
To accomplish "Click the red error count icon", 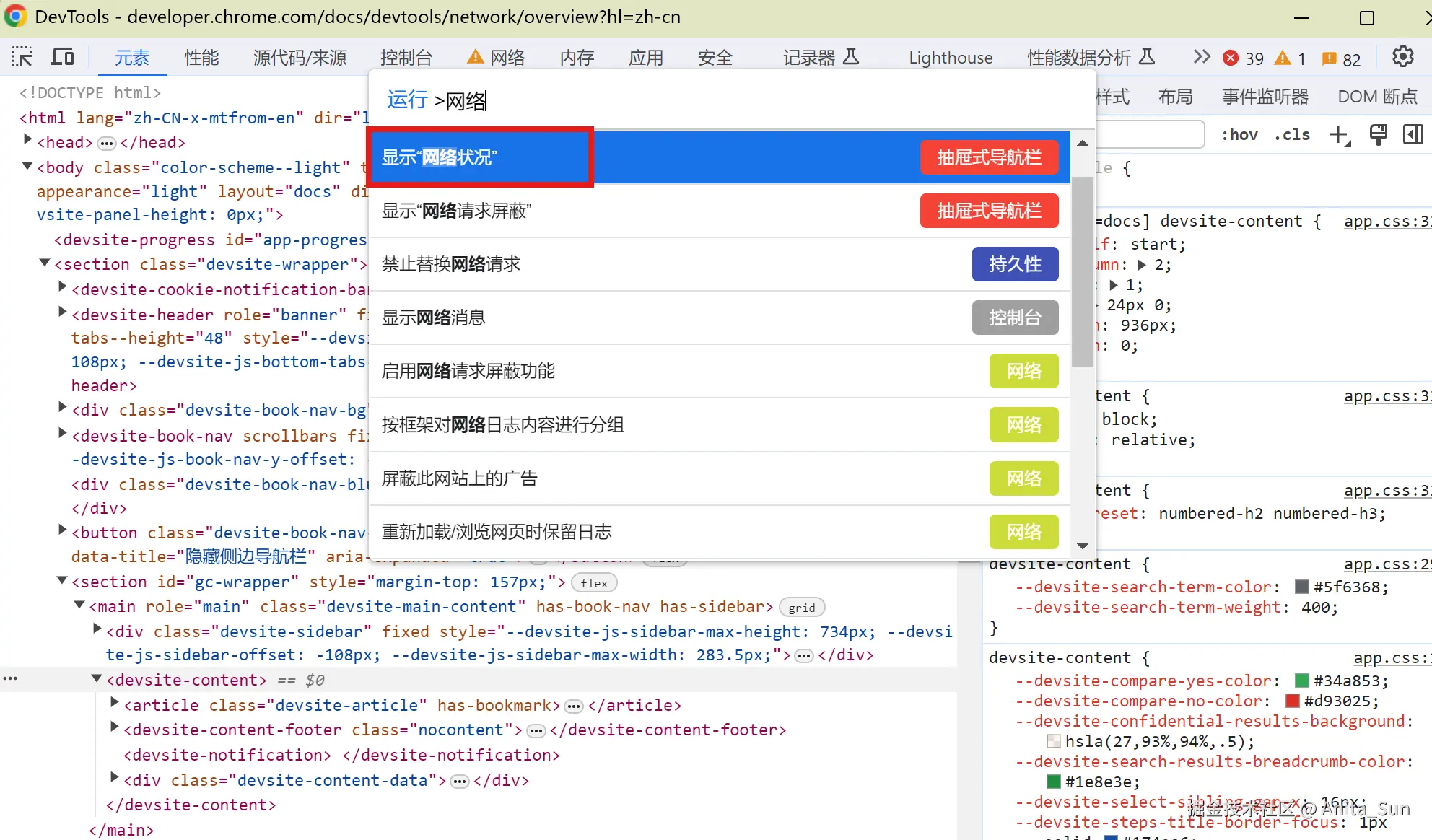I will click(x=1231, y=58).
